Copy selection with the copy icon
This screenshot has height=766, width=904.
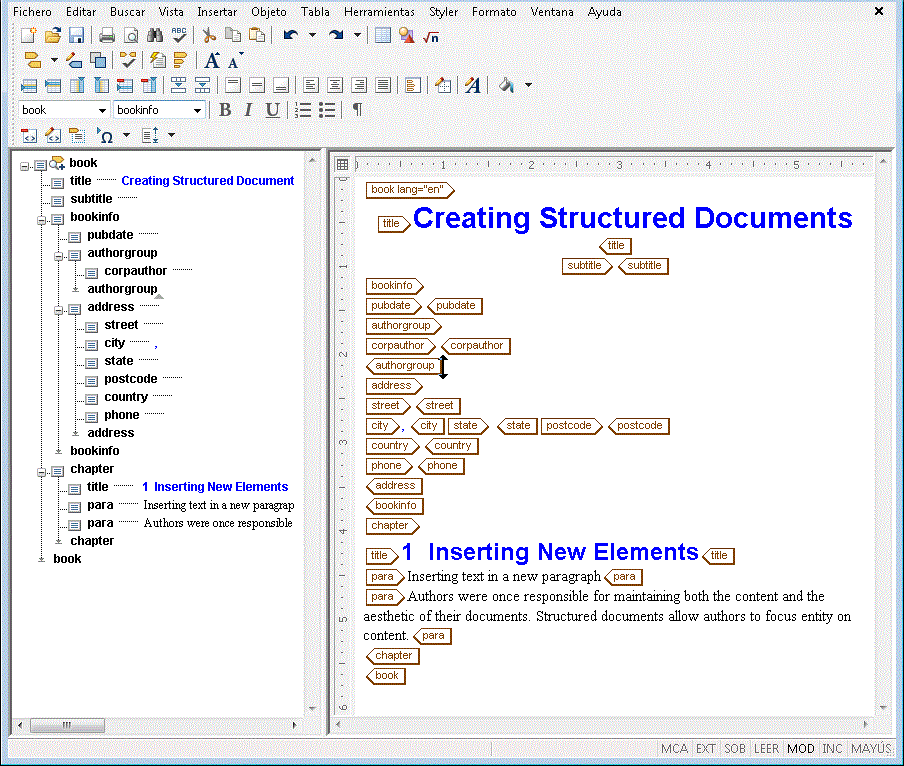(233, 36)
